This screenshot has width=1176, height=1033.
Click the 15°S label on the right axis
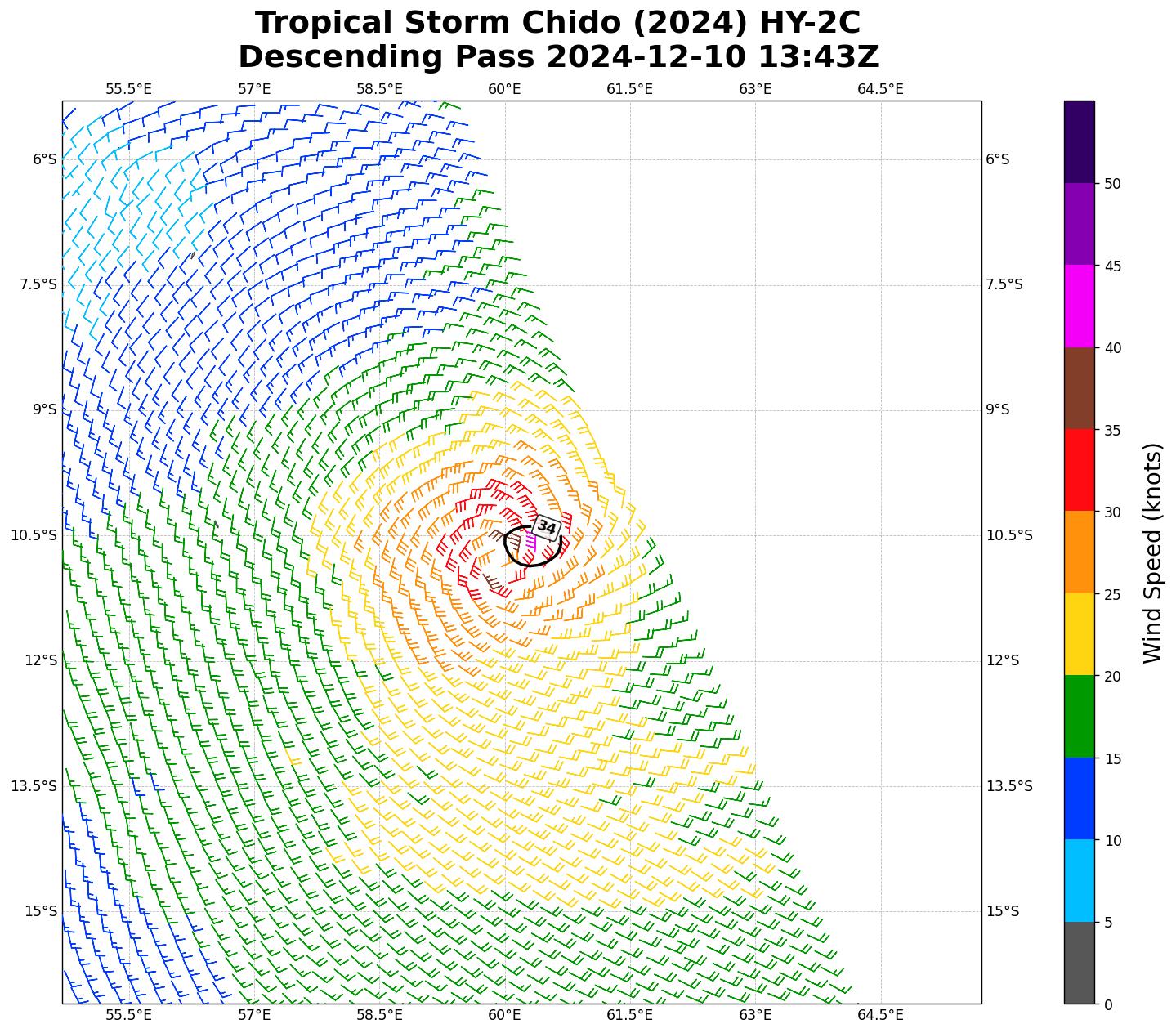coord(1003,911)
